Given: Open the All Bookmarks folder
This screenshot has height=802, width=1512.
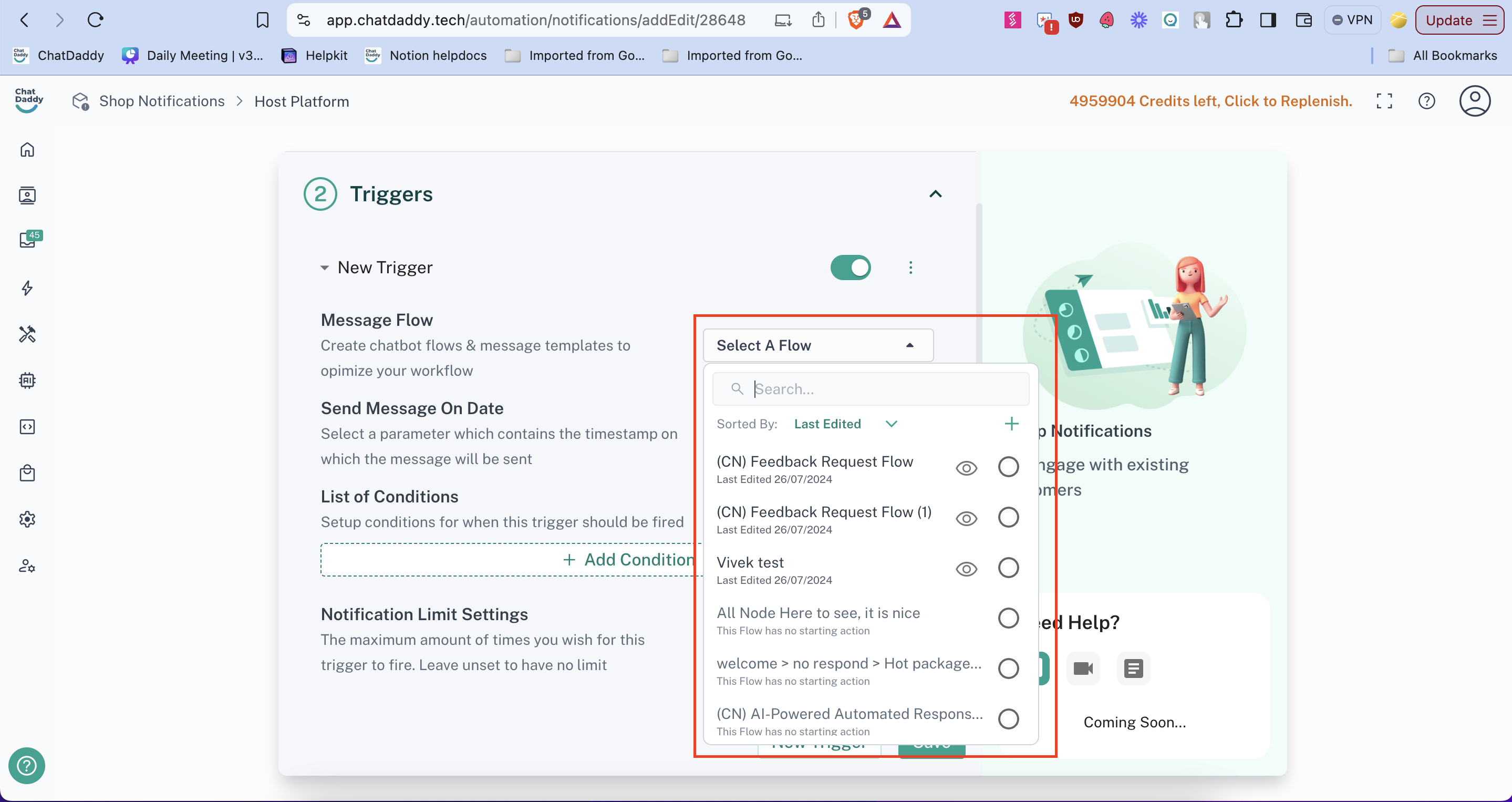Looking at the screenshot, I should [x=1443, y=55].
